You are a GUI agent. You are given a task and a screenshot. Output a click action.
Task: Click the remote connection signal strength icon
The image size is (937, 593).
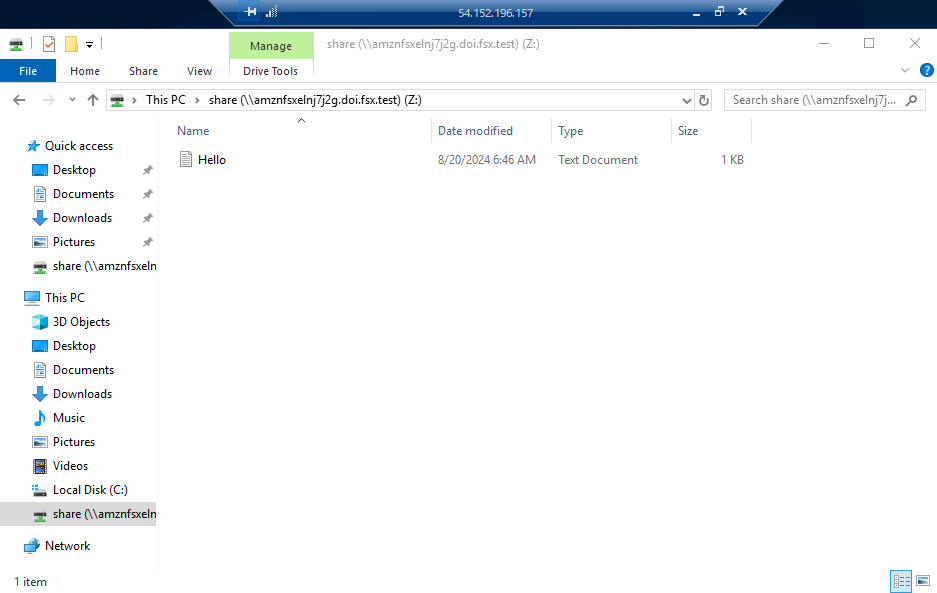point(272,11)
